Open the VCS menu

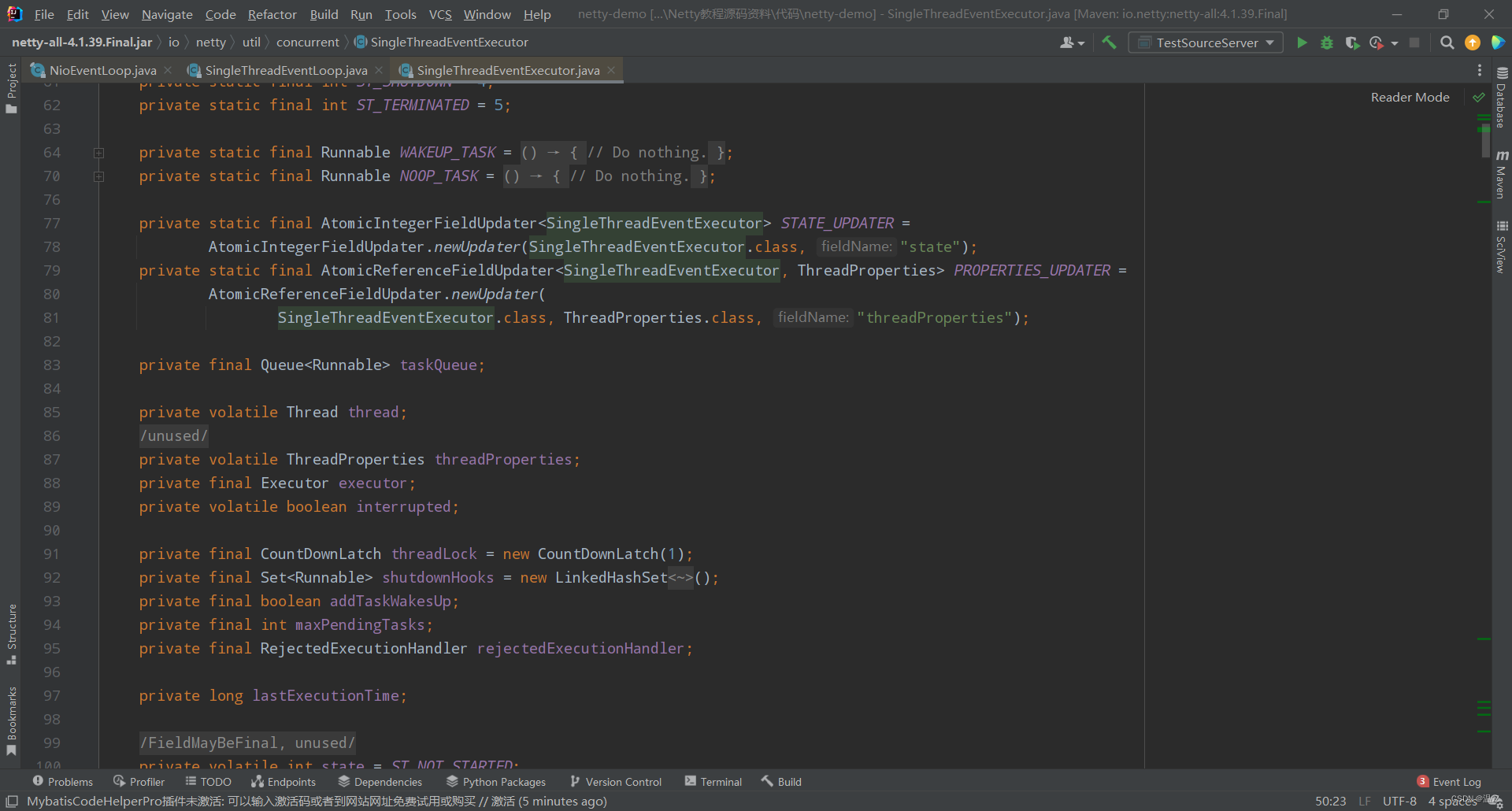[x=440, y=14]
